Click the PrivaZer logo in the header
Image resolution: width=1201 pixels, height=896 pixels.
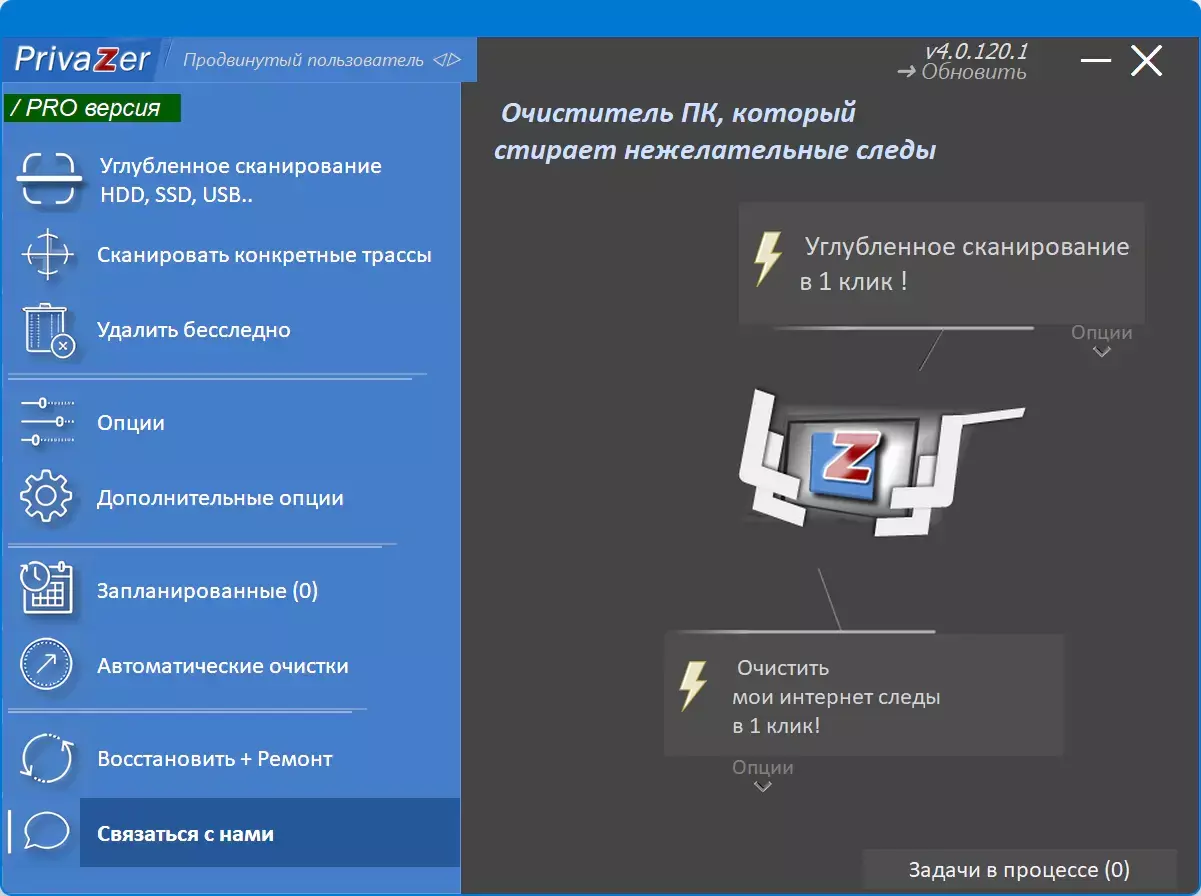point(83,60)
